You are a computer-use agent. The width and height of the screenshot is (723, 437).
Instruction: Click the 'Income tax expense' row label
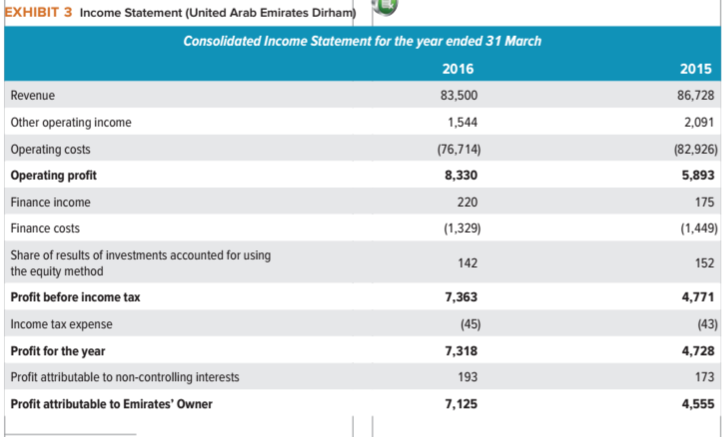click(61, 325)
